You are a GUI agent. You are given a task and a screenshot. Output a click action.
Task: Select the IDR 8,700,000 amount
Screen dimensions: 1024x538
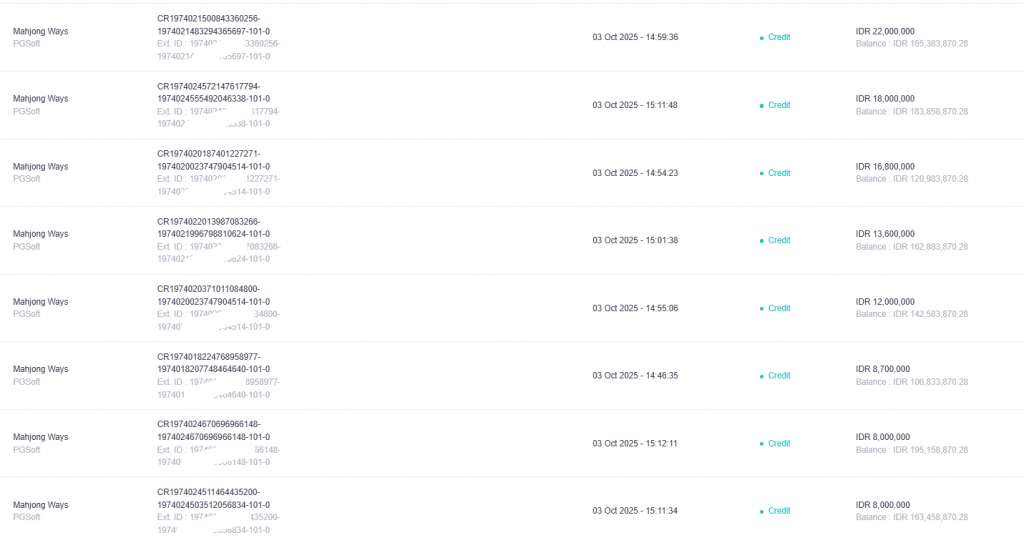click(x=882, y=369)
